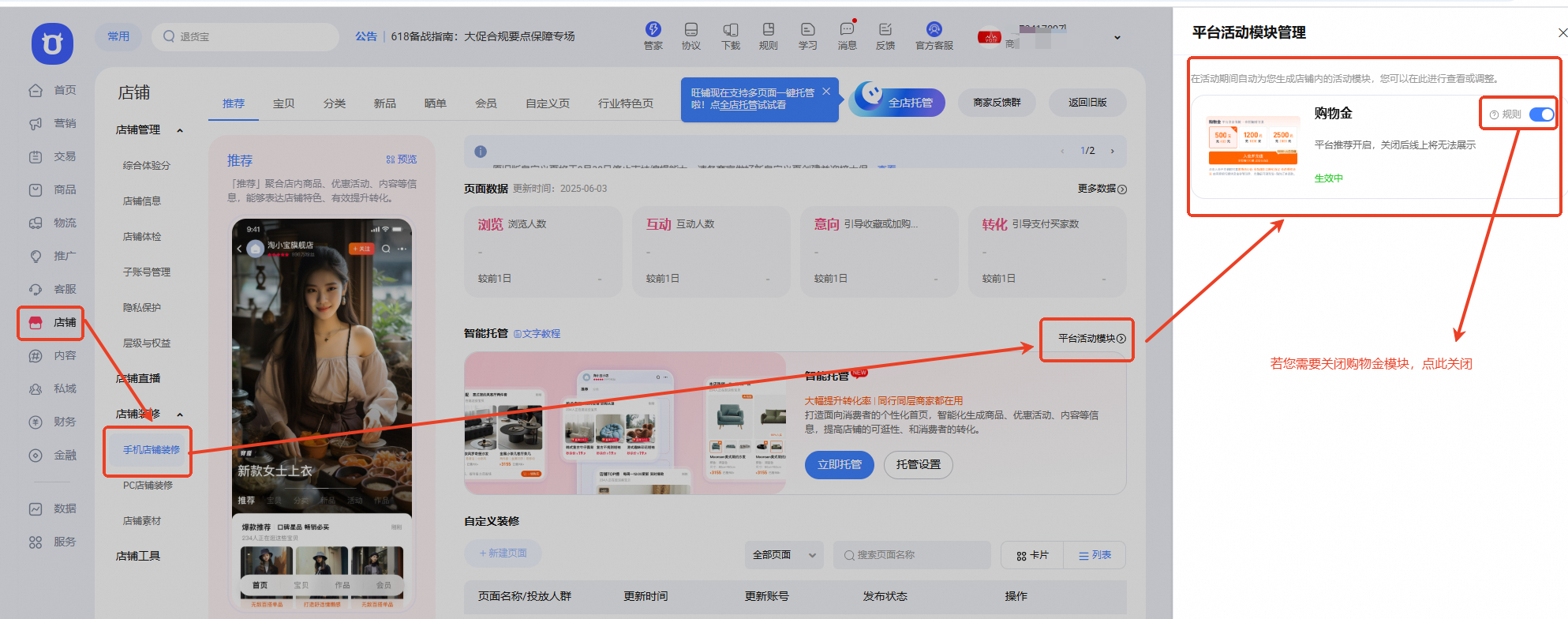The image size is (1568, 619).
Task: Open 文字教程 link
Action: click(x=537, y=334)
